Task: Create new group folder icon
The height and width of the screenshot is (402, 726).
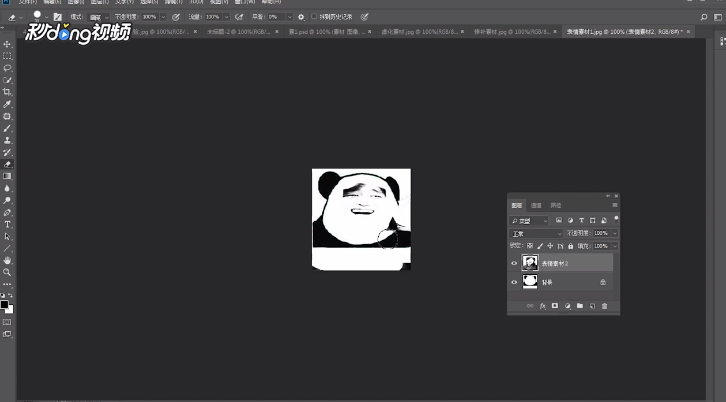Action: (580, 306)
